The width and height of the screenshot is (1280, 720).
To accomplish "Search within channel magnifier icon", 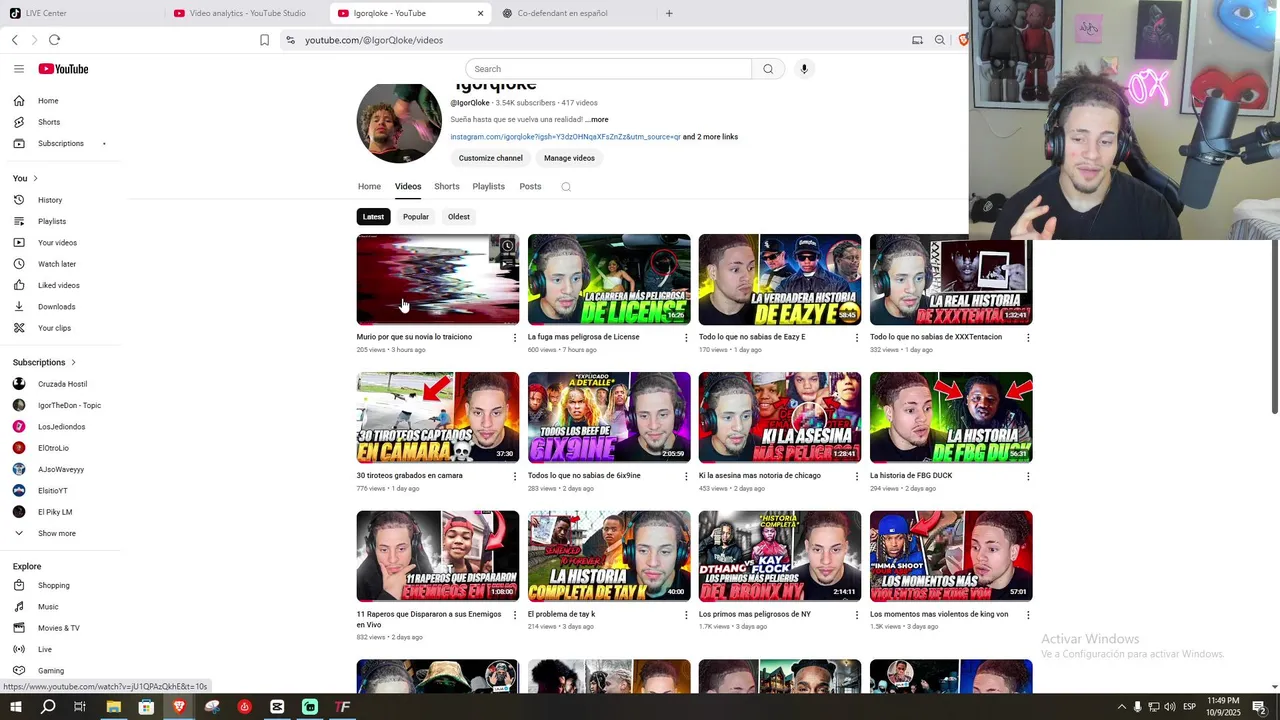I will (566, 187).
